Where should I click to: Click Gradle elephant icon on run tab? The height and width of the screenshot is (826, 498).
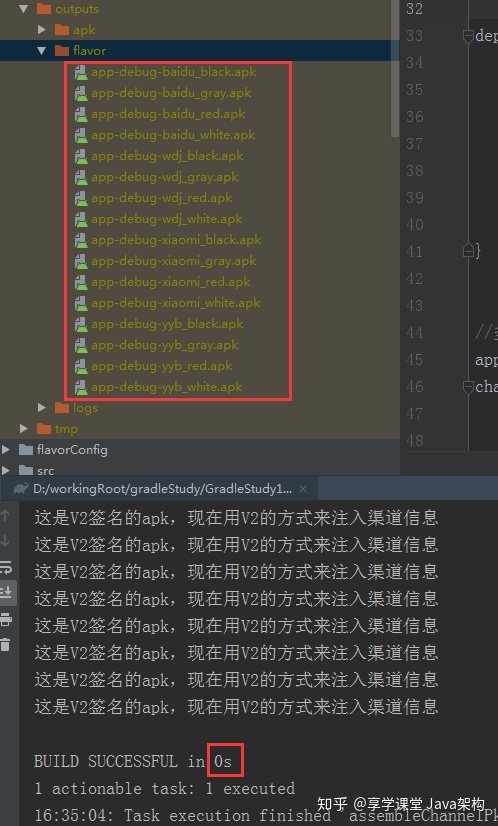(21, 488)
